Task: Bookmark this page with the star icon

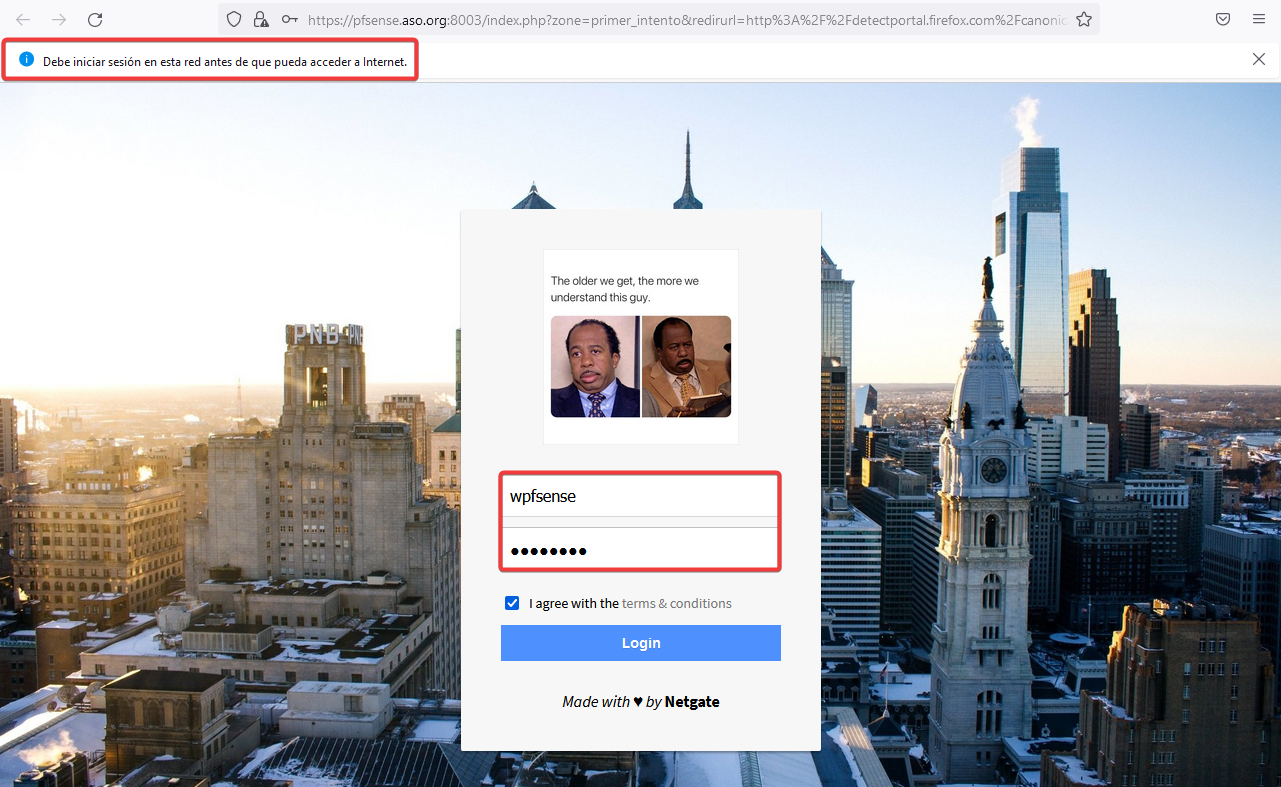Action: (1084, 19)
